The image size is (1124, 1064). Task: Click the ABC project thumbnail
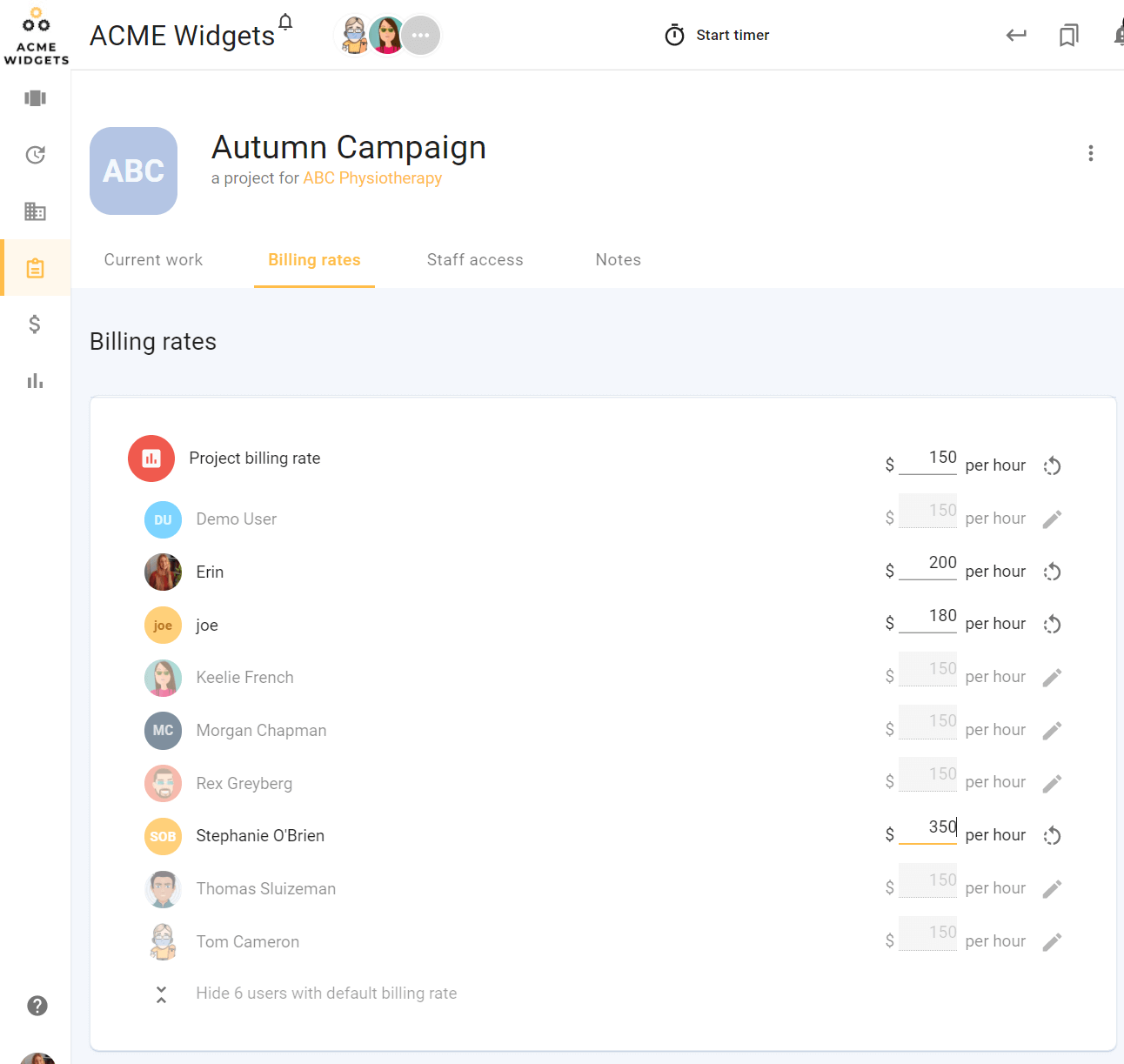tap(133, 171)
